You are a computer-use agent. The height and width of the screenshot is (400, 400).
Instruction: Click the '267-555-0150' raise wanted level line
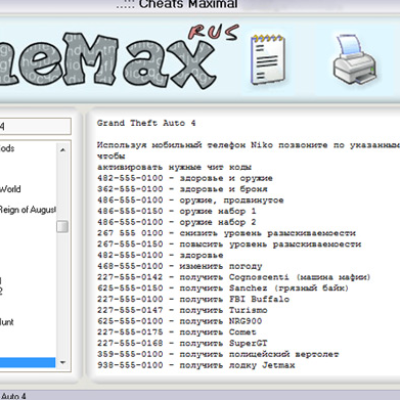(x=229, y=244)
